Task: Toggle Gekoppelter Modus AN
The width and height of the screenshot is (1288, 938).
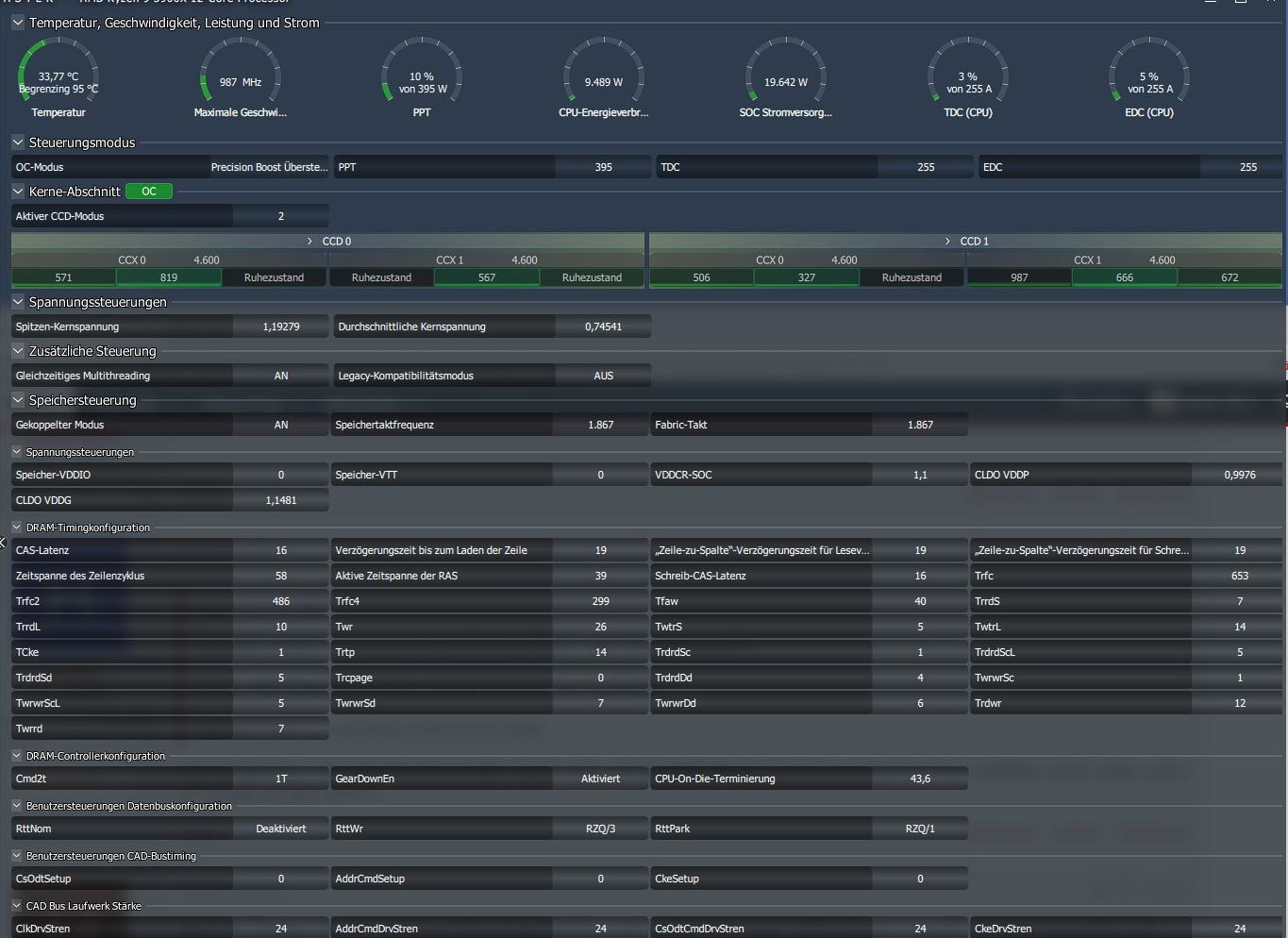Action: tap(281, 425)
